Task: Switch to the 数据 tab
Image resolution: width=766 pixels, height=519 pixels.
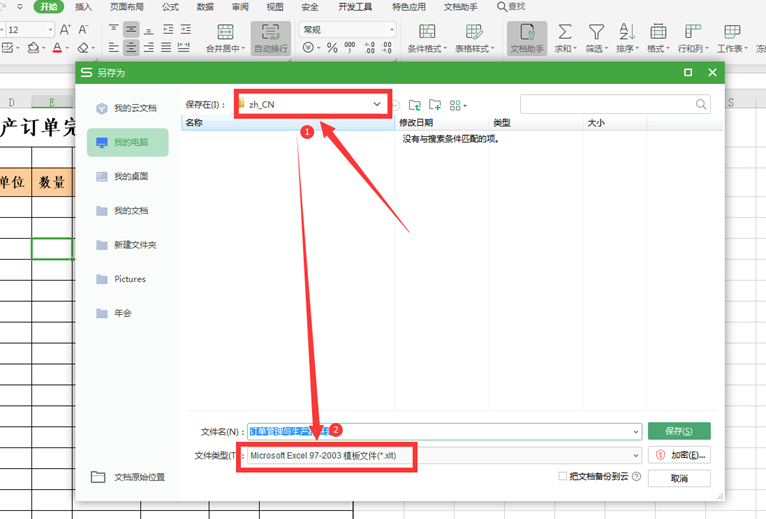Action: click(x=205, y=7)
